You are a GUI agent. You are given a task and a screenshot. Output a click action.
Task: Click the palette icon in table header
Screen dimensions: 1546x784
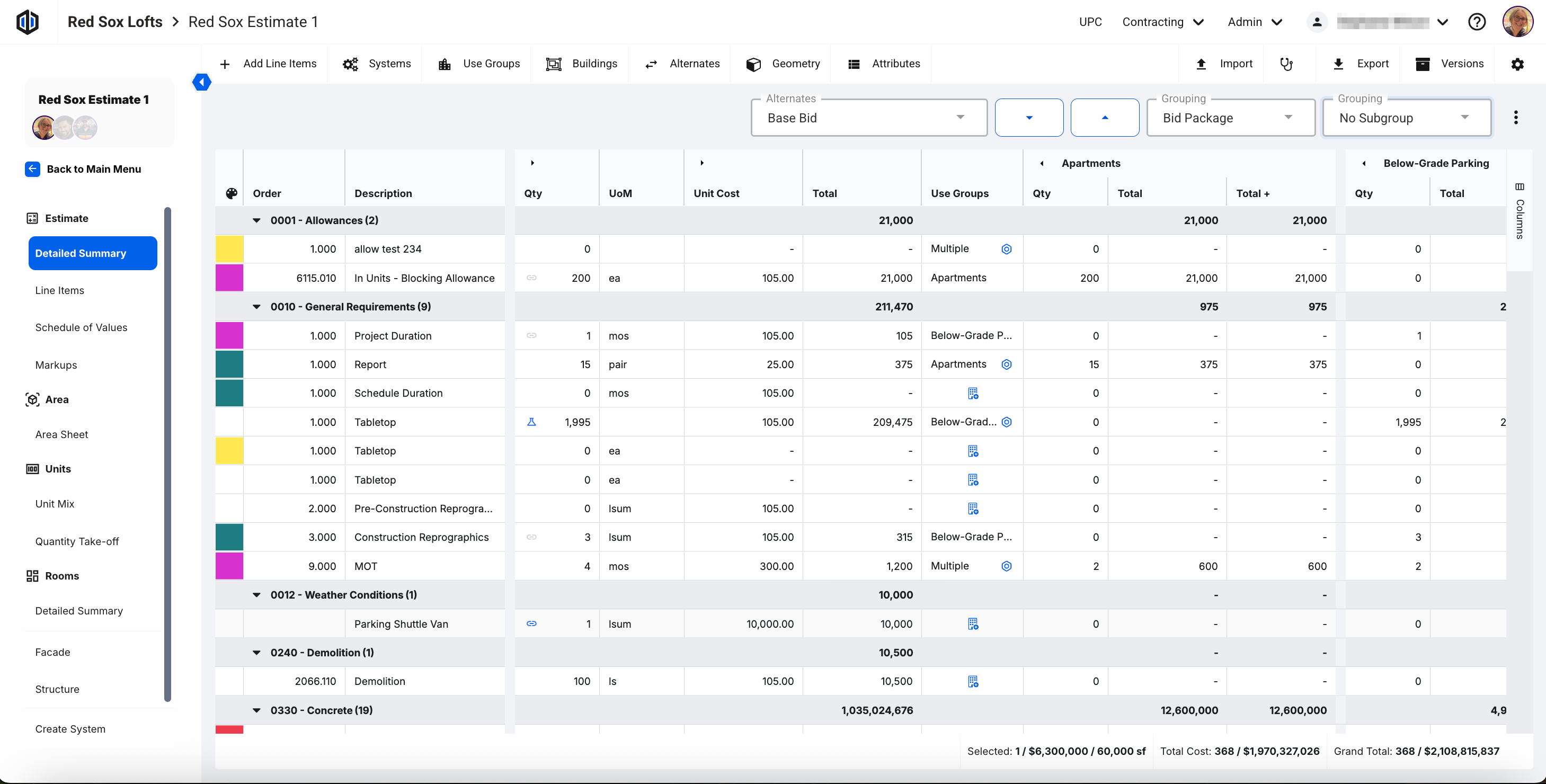click(231, 193)
